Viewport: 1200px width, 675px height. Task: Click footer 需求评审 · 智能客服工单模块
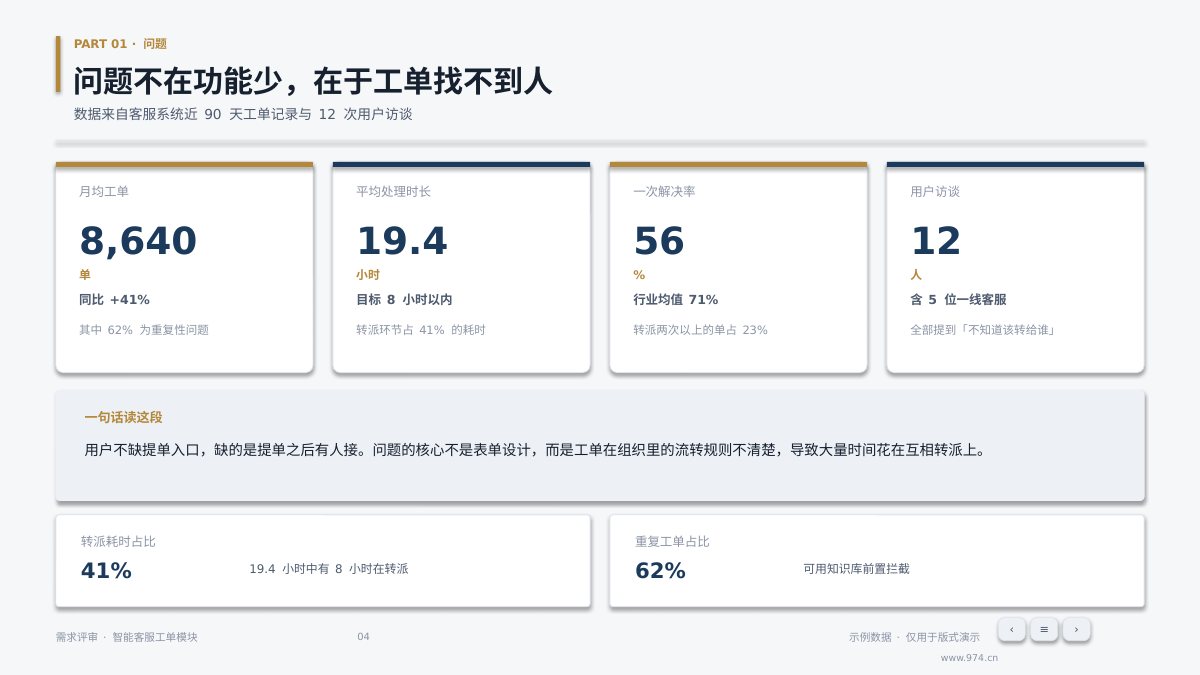pyautogui.click(x=127, y=637)
